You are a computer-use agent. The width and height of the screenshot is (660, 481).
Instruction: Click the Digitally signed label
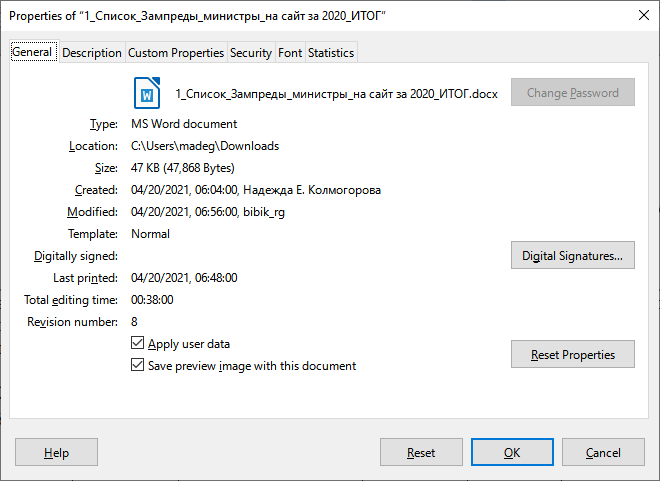76,256
